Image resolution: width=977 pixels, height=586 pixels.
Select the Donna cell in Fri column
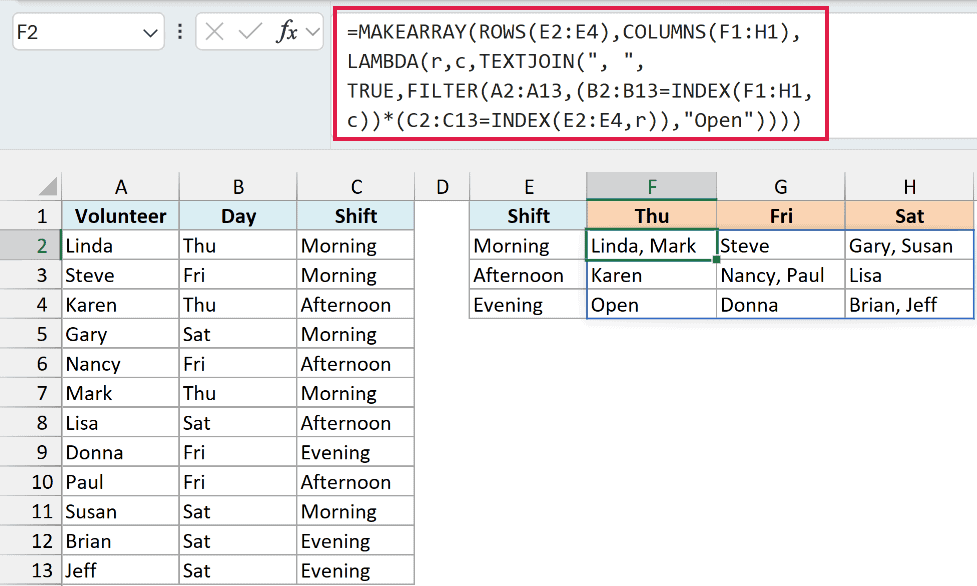click(x=781, y=304)
